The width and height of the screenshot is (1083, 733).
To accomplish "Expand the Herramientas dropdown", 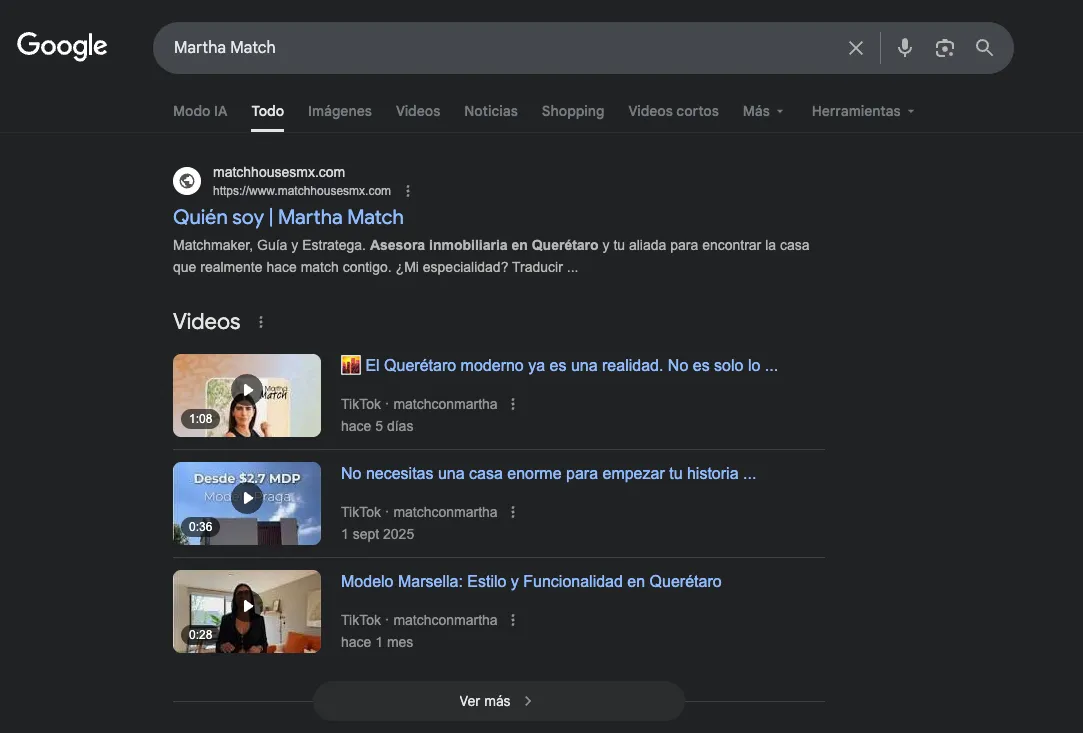I will 863,111.
